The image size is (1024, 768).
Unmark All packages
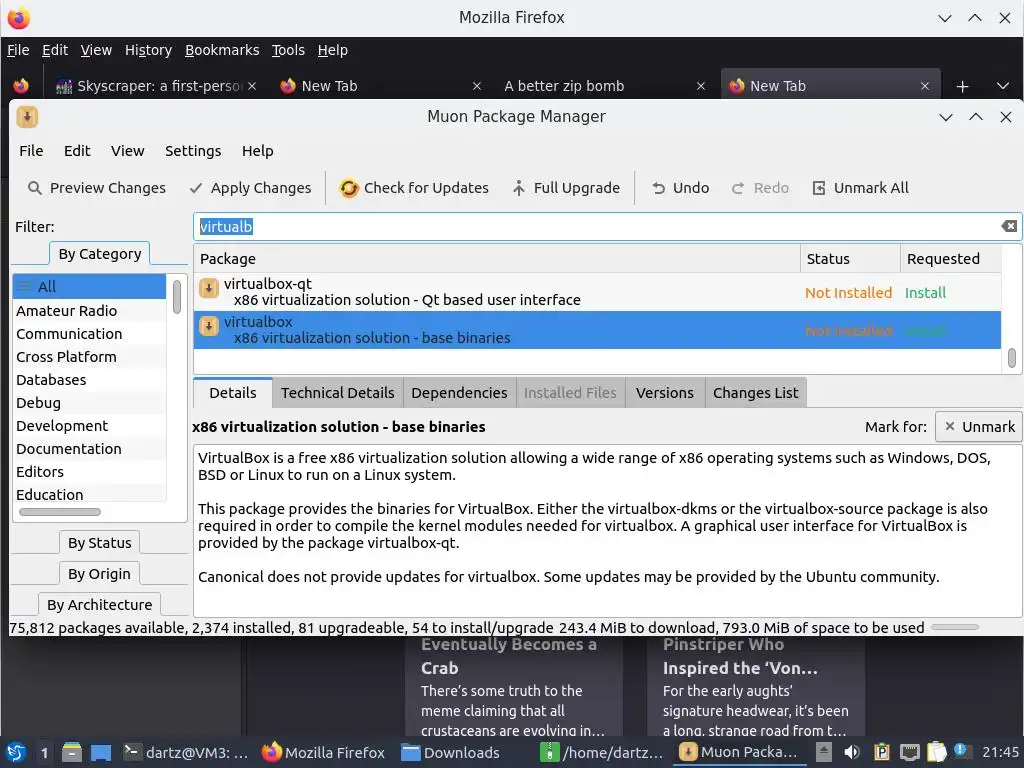(x=860, y=188)
